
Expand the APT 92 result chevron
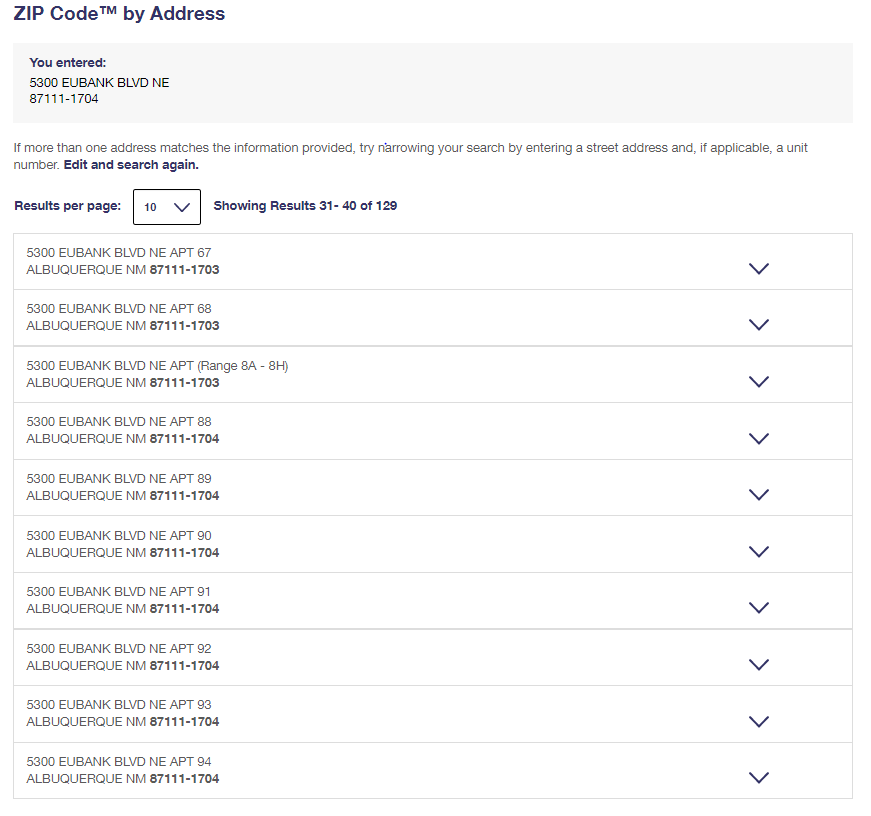[758, 664]
